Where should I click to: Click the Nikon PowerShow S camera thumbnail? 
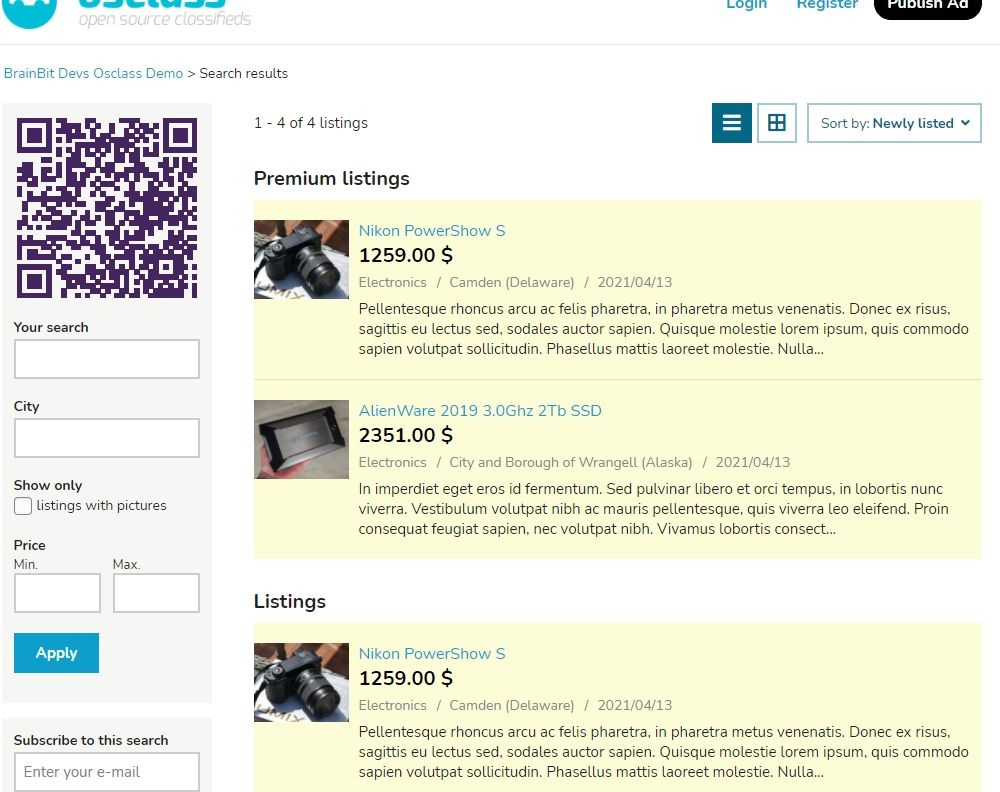pos(301,259)
